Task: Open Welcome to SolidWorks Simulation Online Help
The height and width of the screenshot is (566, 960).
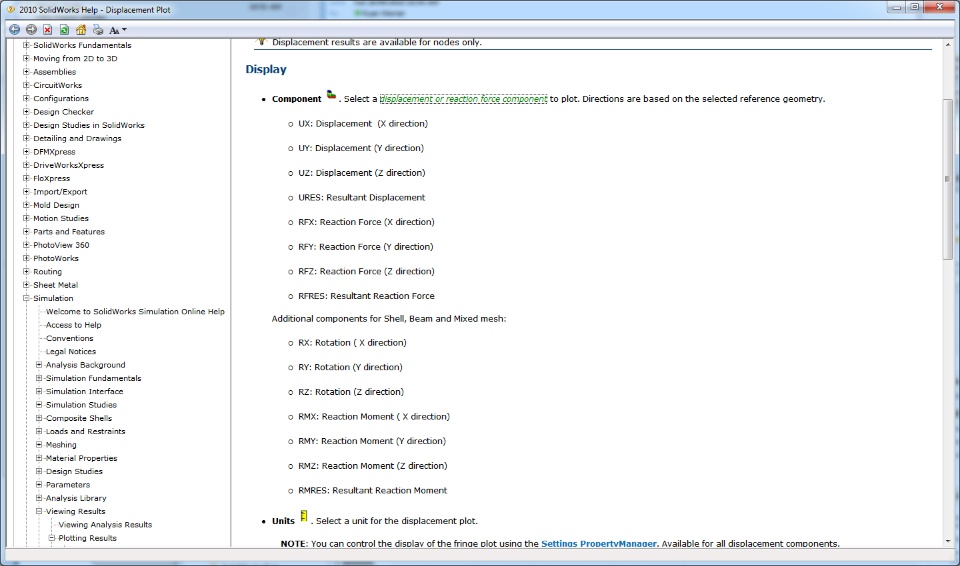Action: click(135, 312)
